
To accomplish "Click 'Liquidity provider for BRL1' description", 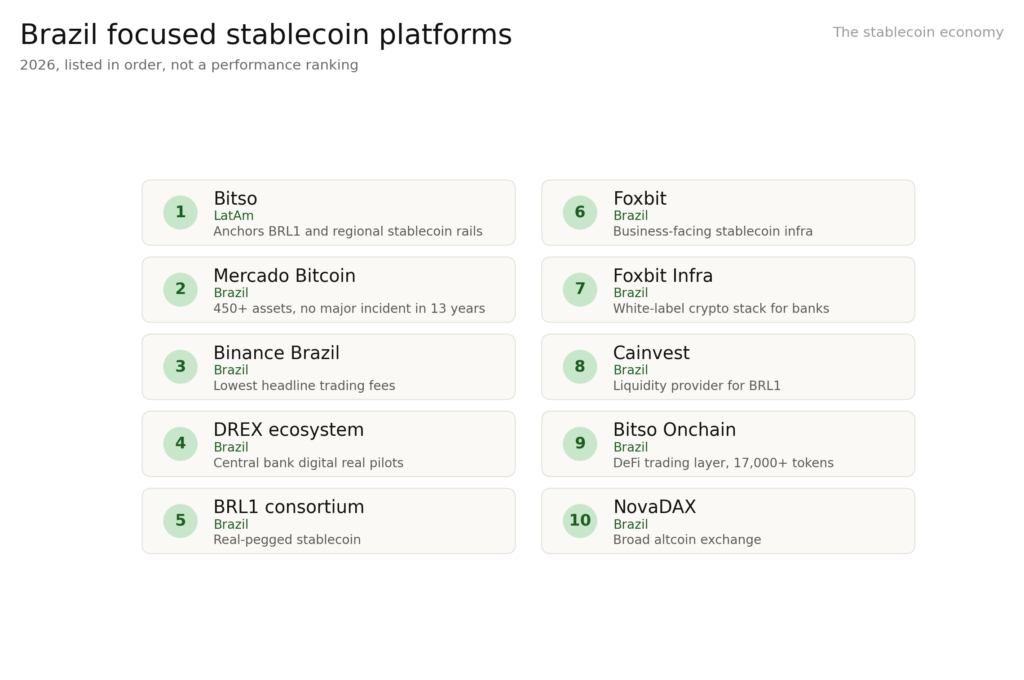I will [x=697, y=385].
